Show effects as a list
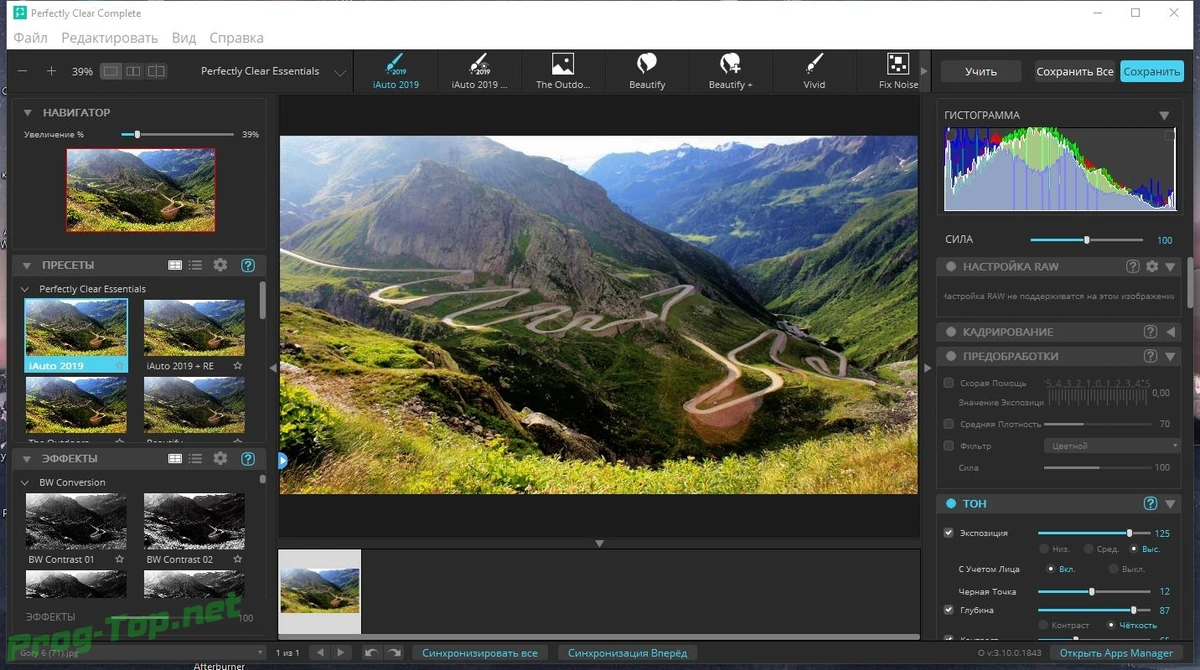Screen dimensions: 1200x670 [195, 458]
